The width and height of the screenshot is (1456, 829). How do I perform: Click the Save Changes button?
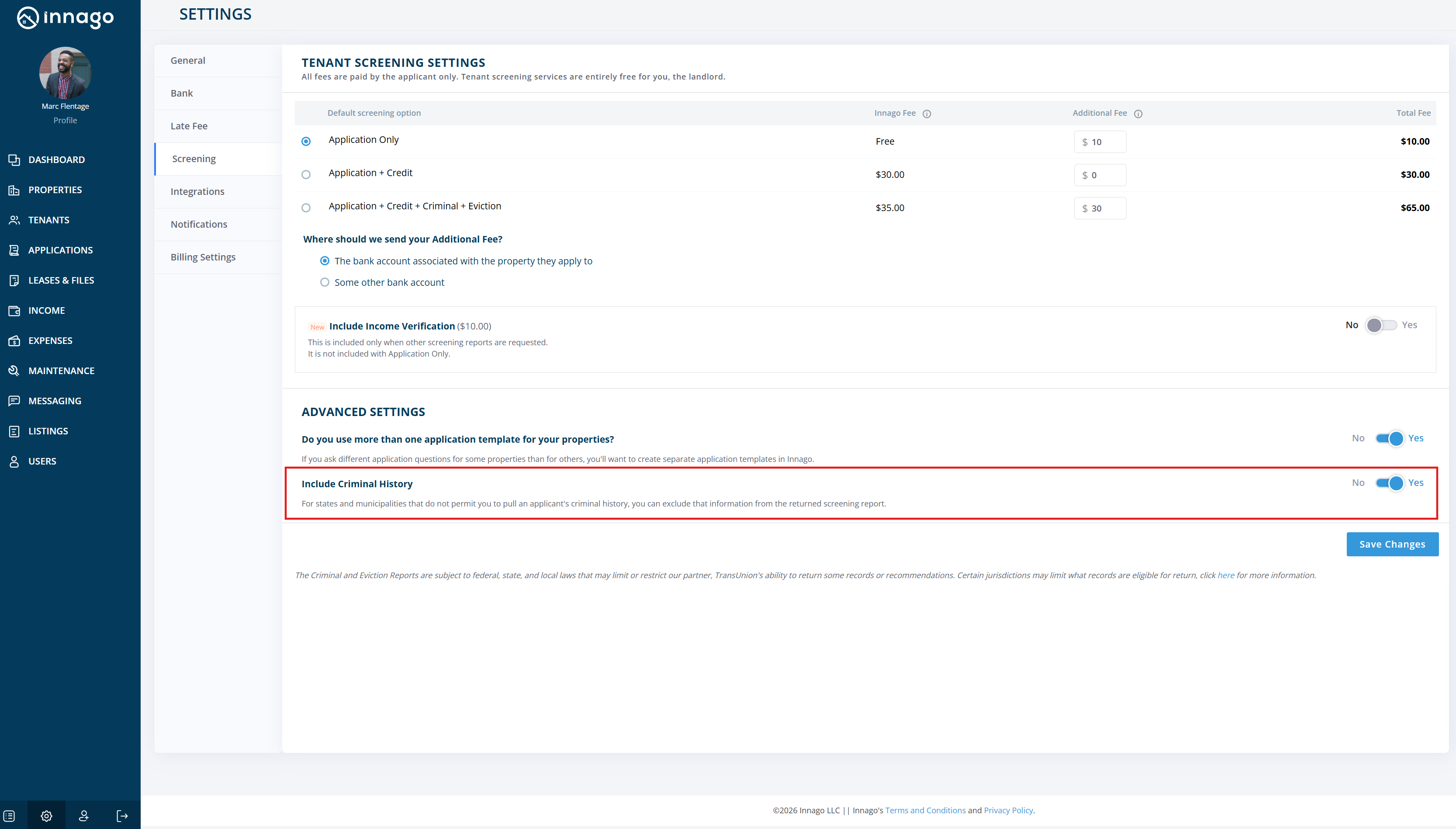point(1392,545)
